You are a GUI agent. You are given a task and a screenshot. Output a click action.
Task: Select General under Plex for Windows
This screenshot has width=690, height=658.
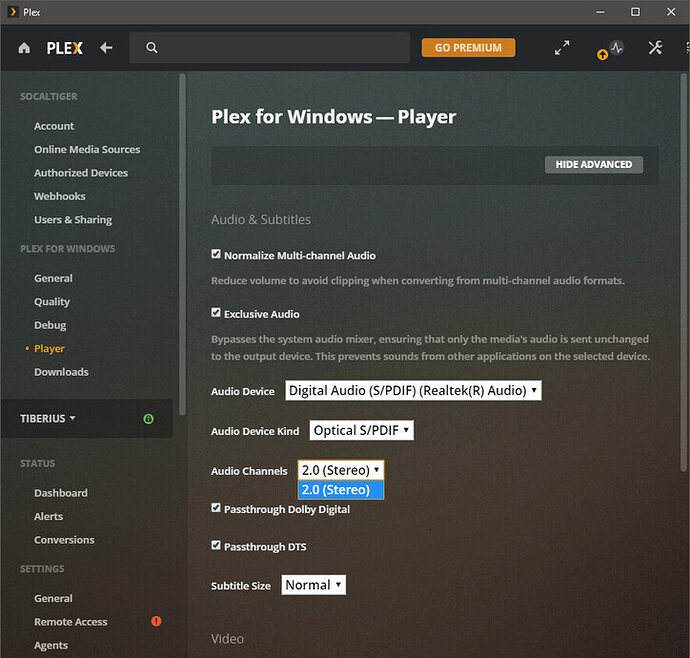point(53,279)
